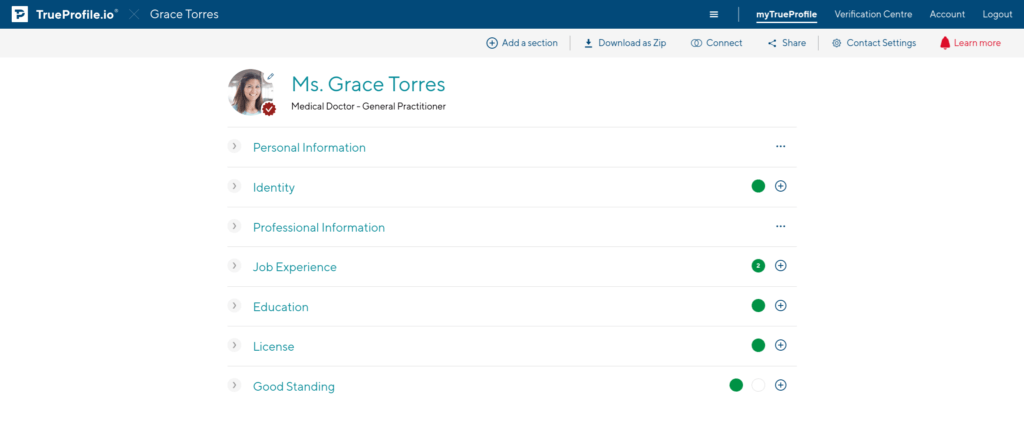Click Medical Doctor - General Practitioner text

(368, 107)
